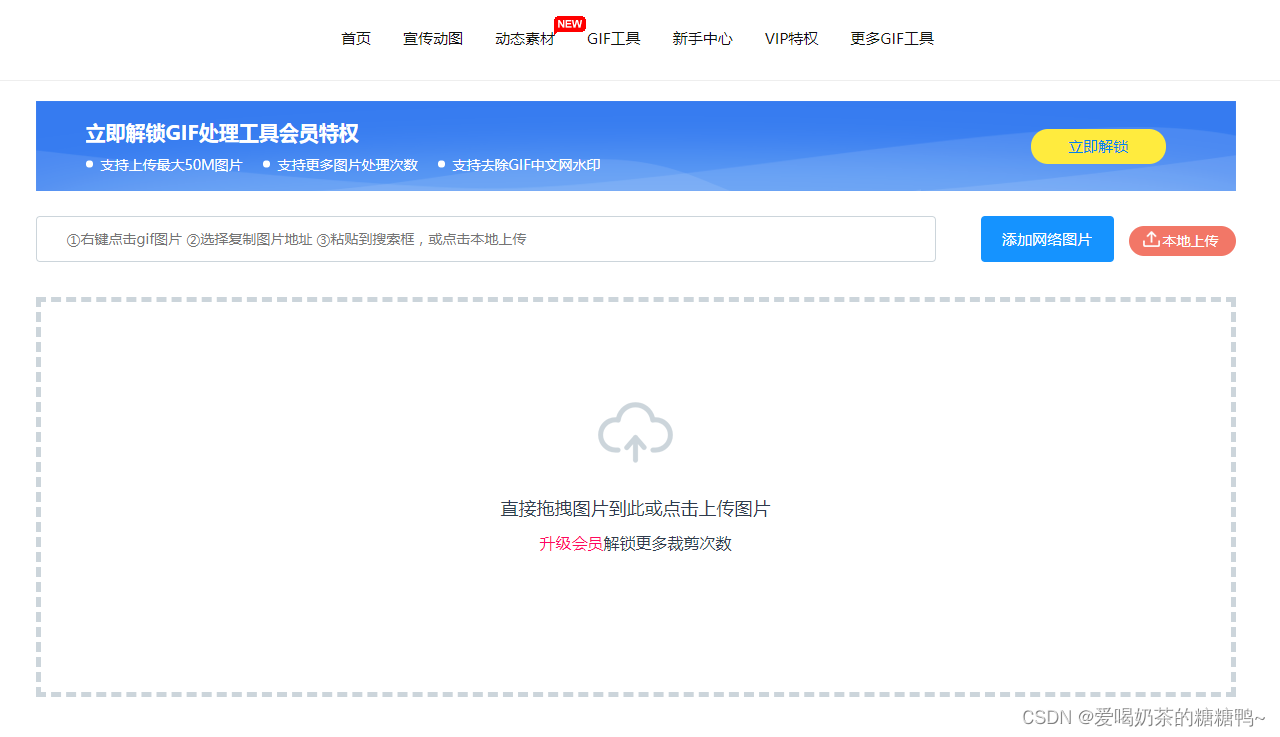The width and height of the screenshot is (1280, 737).
Task: Open 新手中心 menu item
Action: click(702, 39)
